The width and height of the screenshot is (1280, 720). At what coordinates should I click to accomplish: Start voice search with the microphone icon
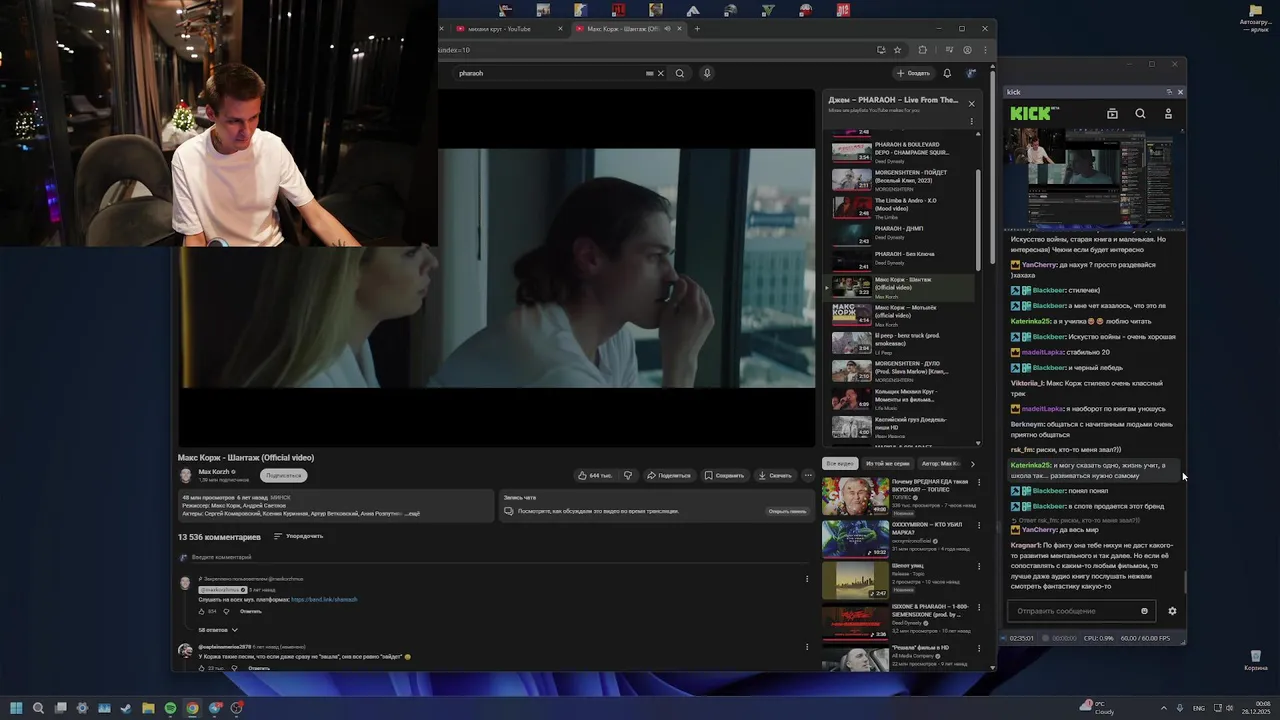707,73
